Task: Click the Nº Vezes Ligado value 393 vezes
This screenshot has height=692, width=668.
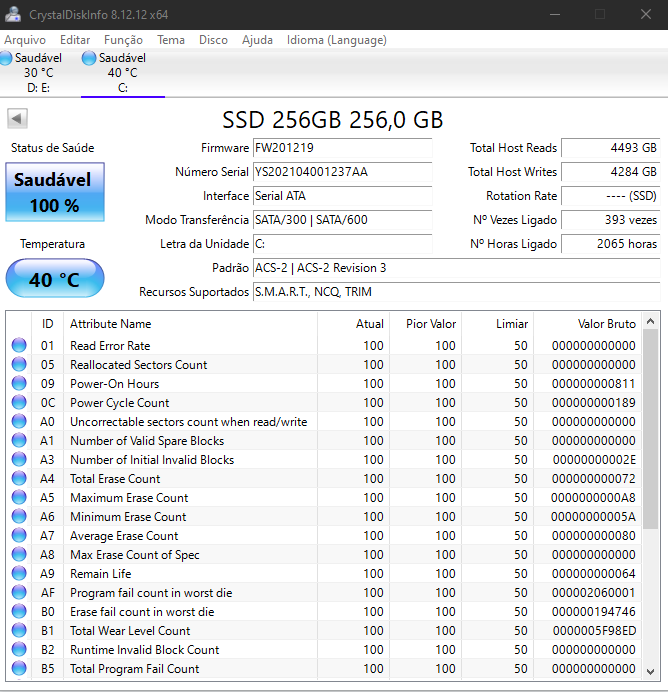Action: (611, 220)
